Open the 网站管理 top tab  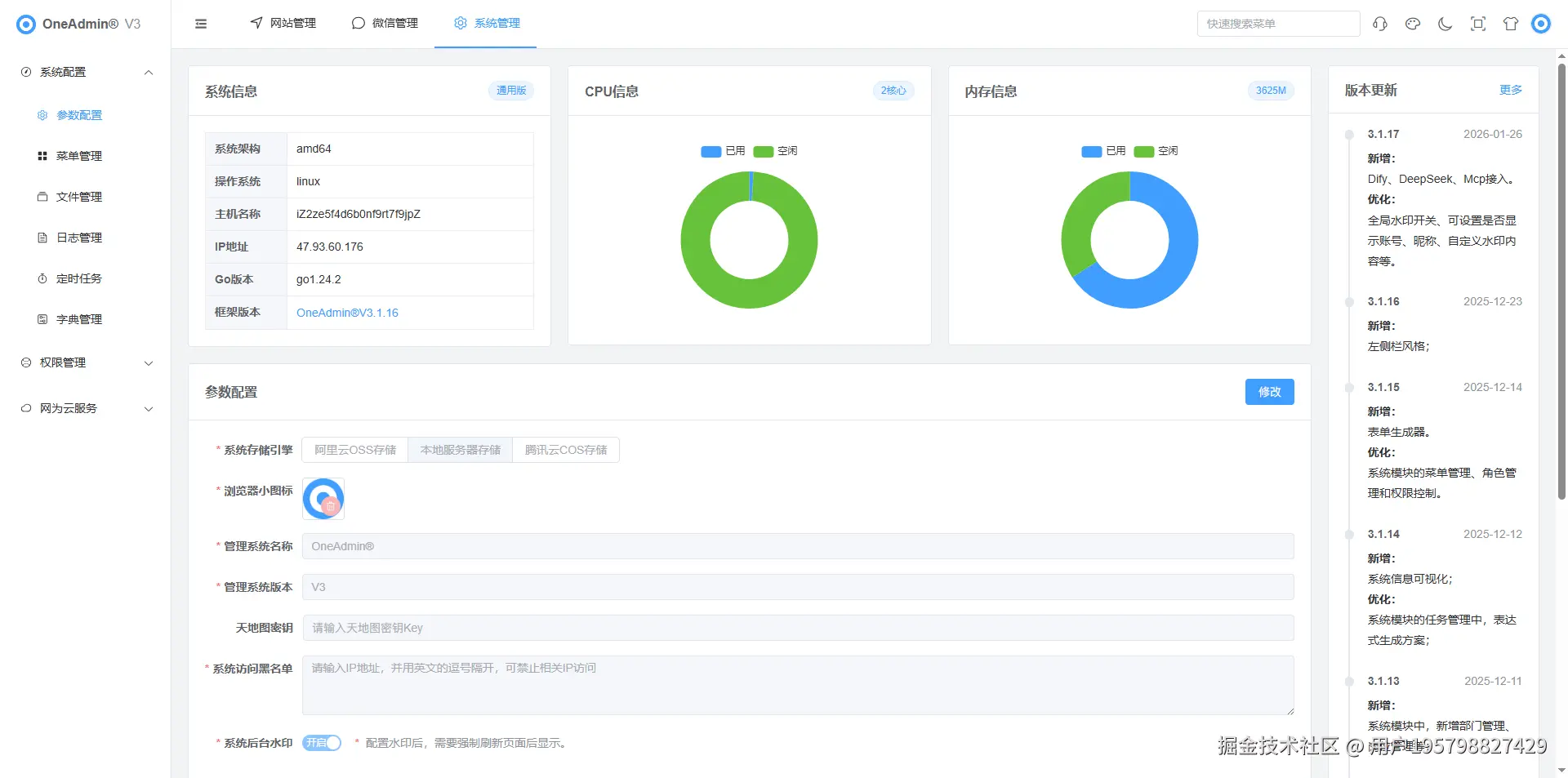(283, 24)
